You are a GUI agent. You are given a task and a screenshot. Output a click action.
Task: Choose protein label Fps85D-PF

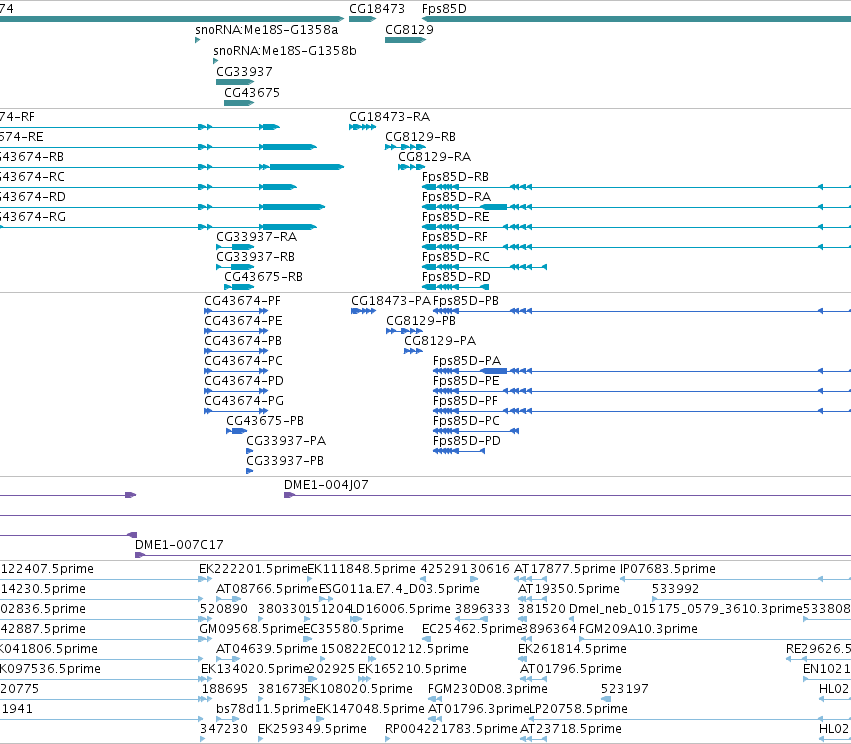click(465, 401)
